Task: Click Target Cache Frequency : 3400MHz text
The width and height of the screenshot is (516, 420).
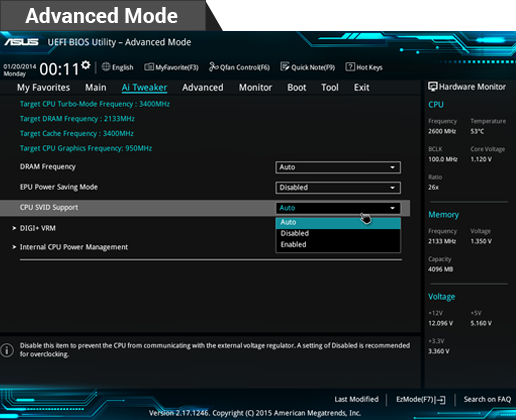Action: pos(77,133)
